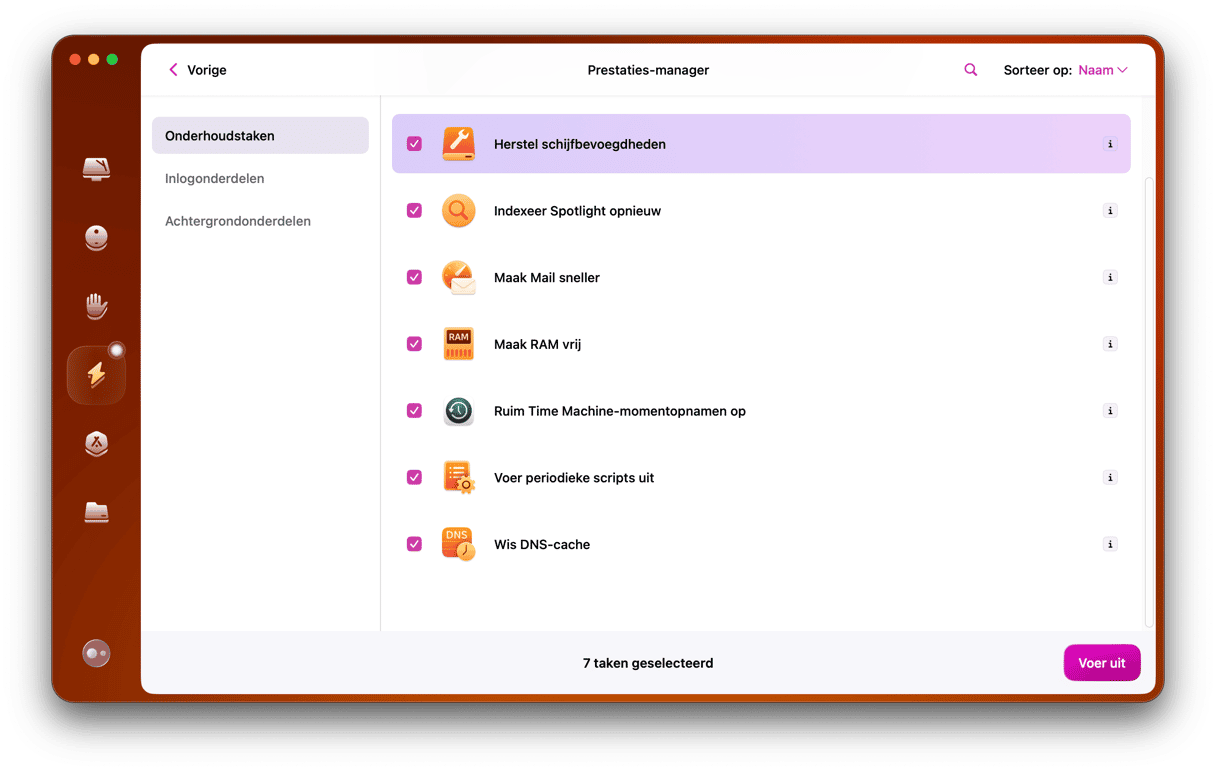The height and width of the screenshot is (771, 1216).
Task: Uncheck Indexeer Spotlight opnieuw checkbox
Action: [414, 211]
